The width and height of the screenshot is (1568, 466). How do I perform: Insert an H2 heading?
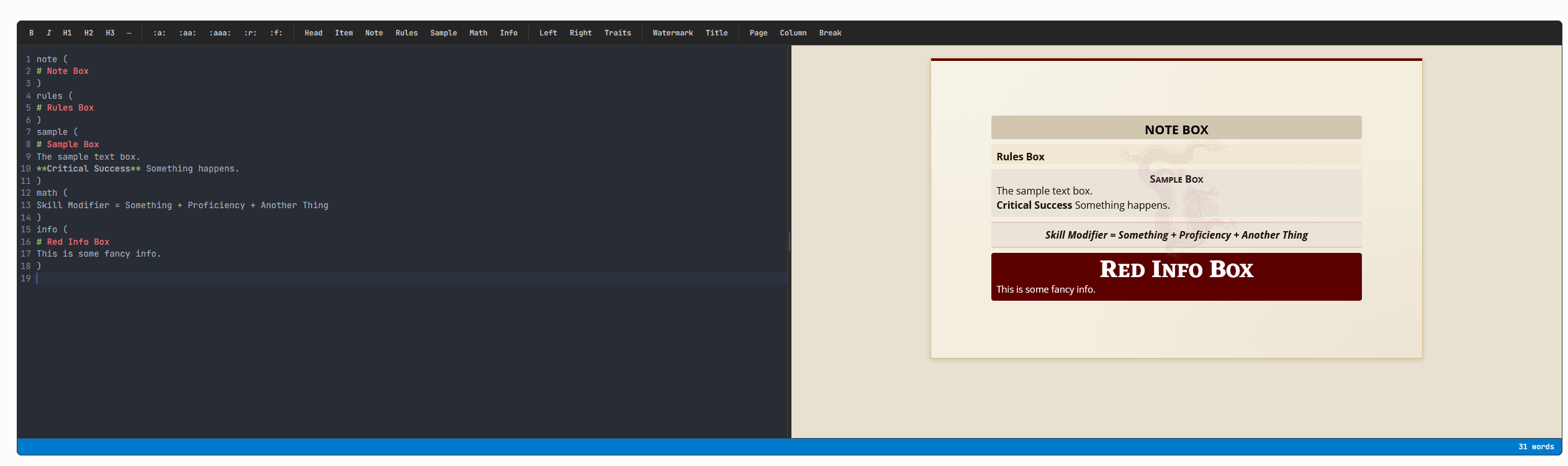click(x=89, y=33)
